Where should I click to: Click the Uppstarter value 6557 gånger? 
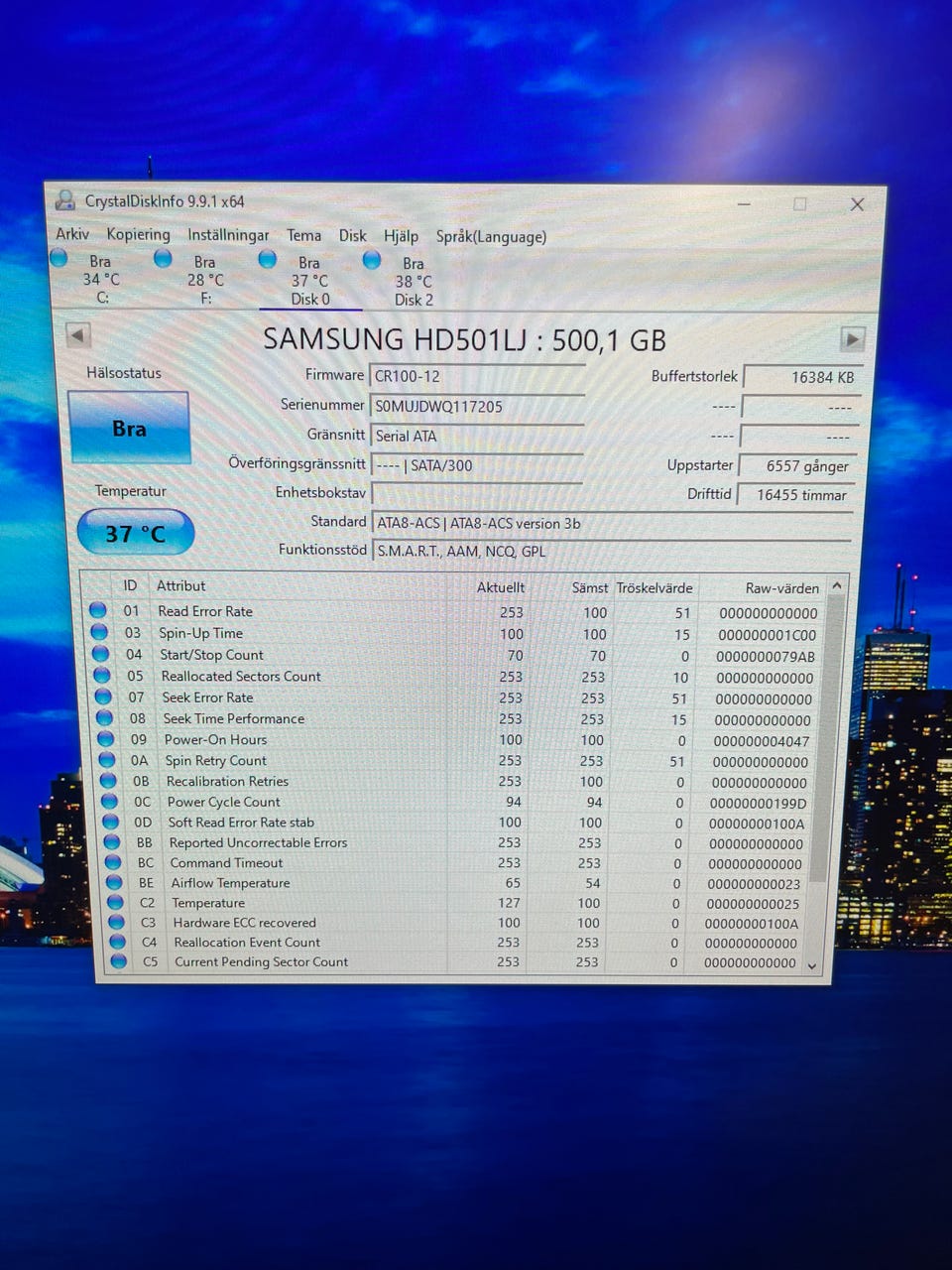tap(795, 465)
